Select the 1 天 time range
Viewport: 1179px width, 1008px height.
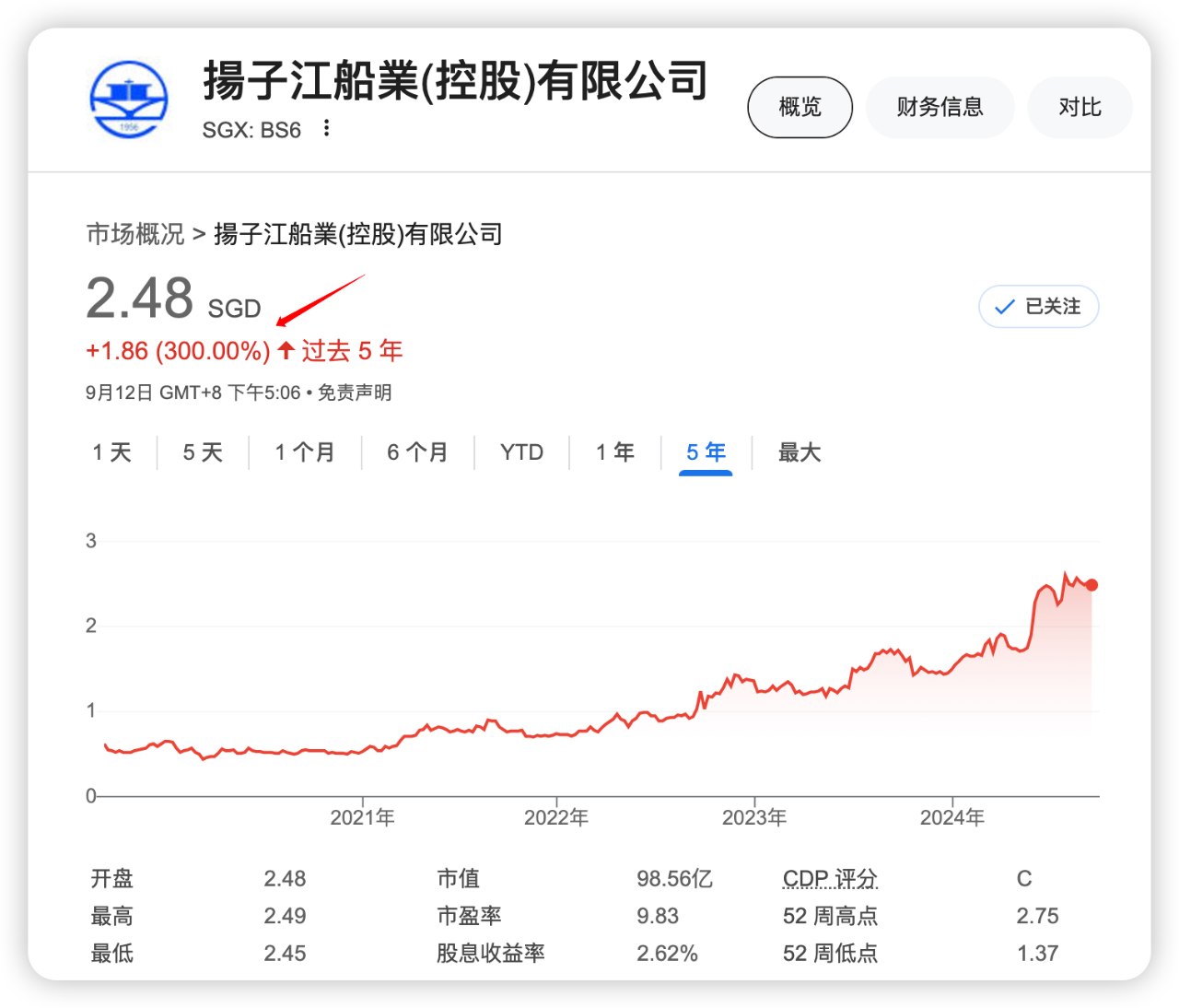point(111,452)
